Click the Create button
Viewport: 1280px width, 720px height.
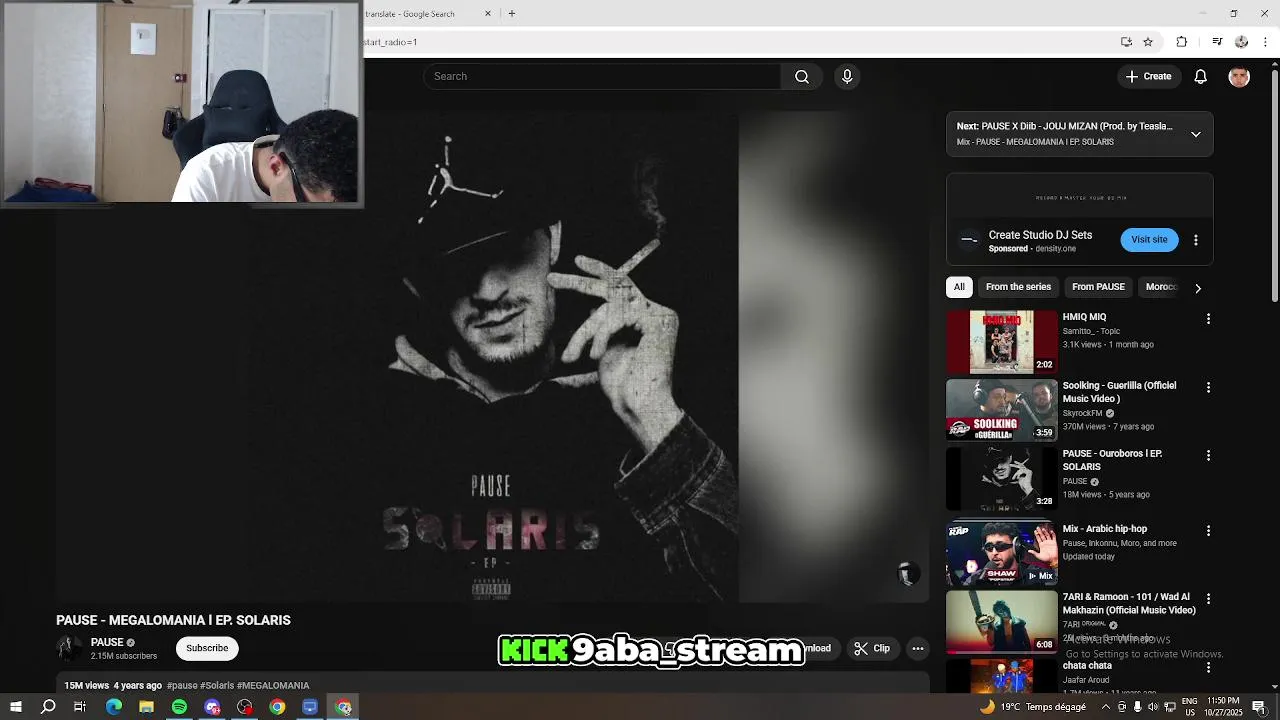[x=1148, y=77]
